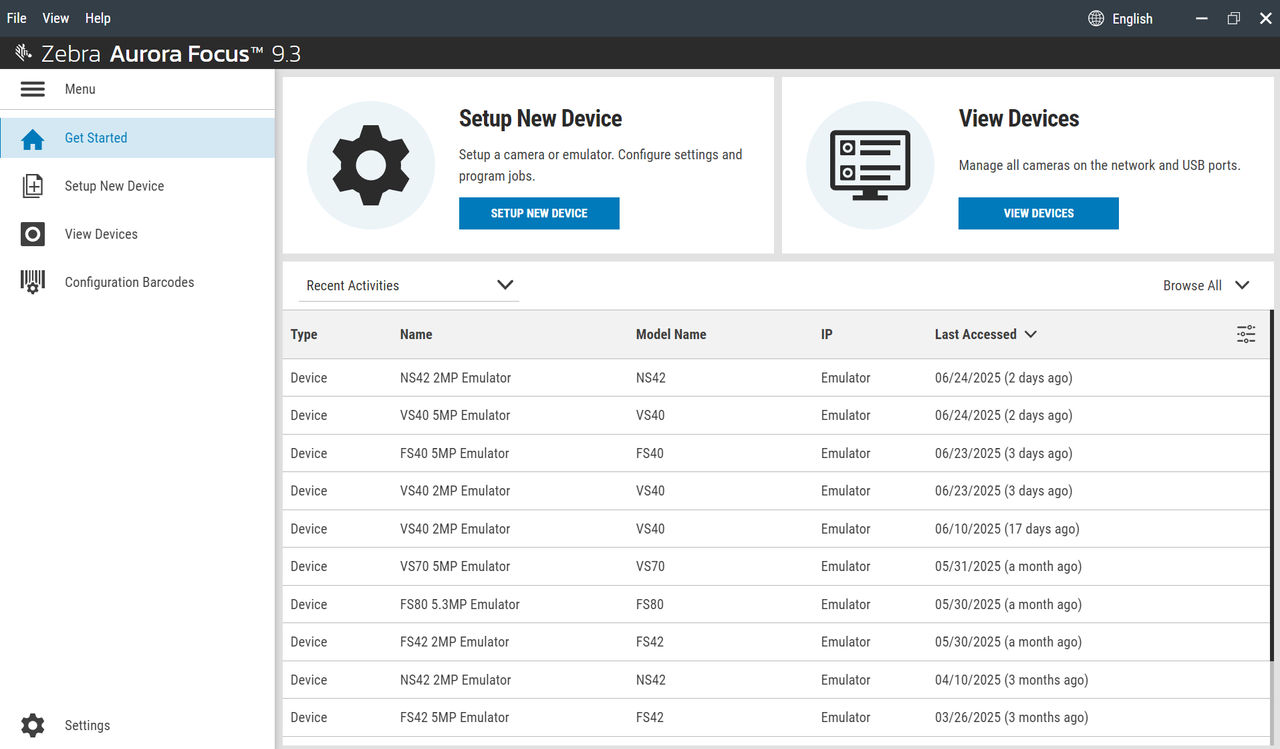Select NS42 2MP Emulator from 04/10/2025
1280x749 pixels.
tap(776, 680)
